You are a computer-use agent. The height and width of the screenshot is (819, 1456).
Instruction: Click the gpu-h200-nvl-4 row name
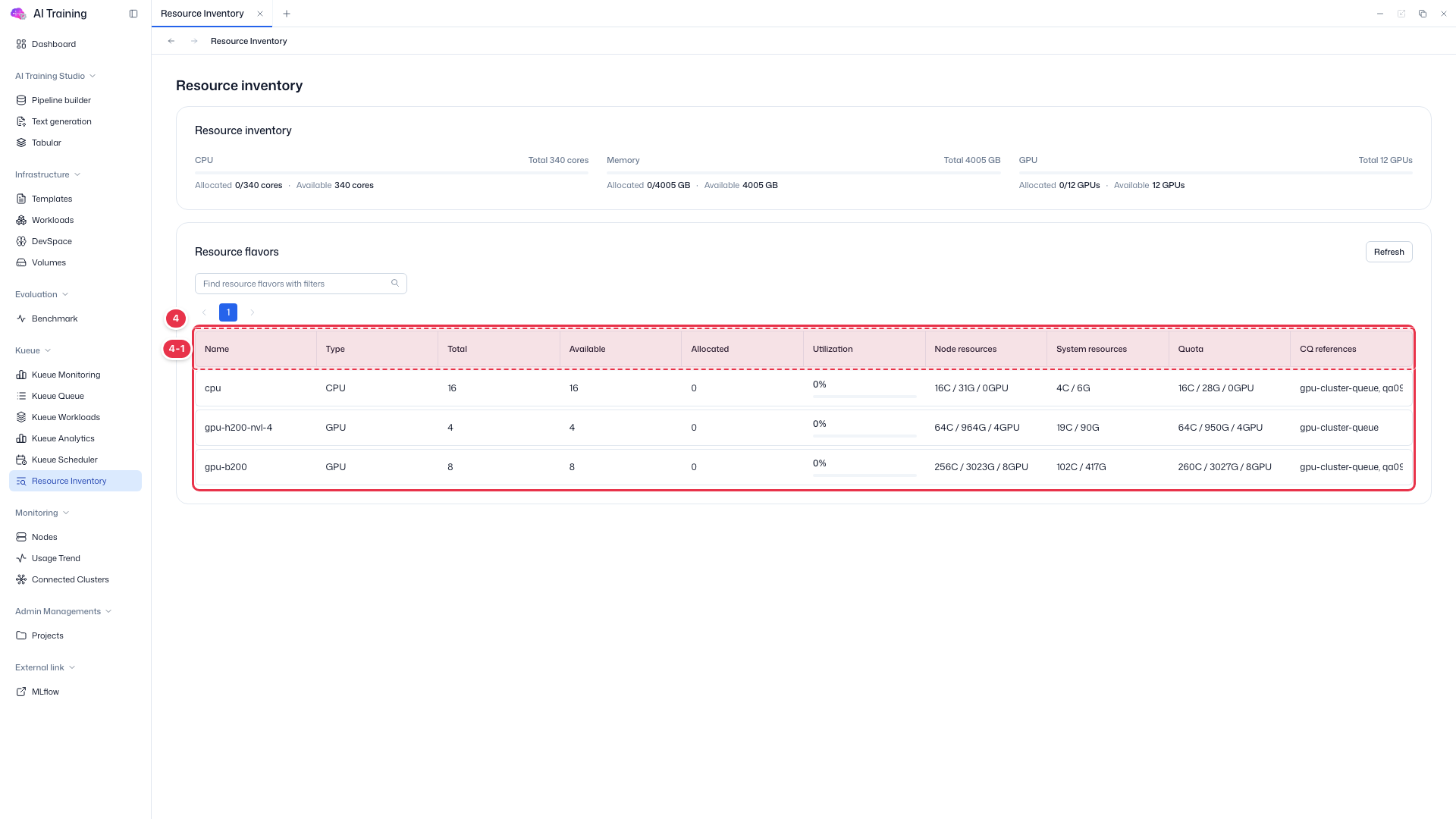(x=238, y=428)
